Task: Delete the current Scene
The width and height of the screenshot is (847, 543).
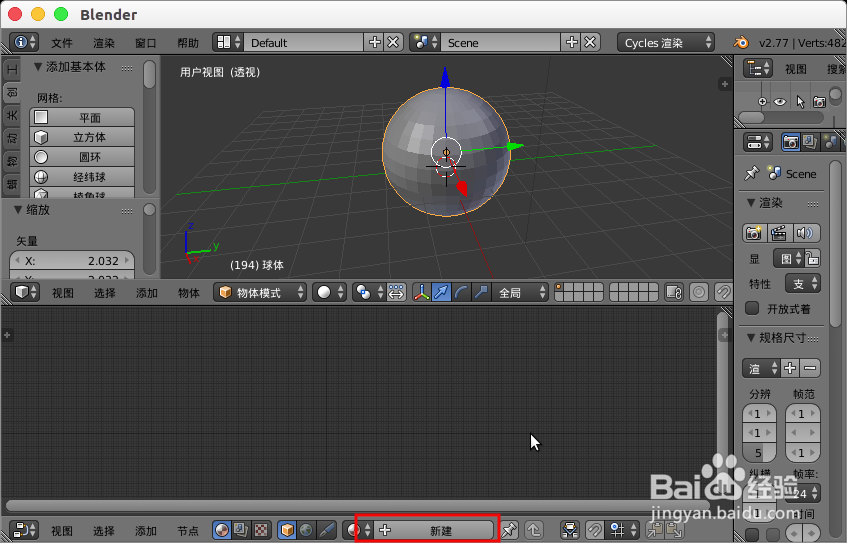Action: point(590,42)
